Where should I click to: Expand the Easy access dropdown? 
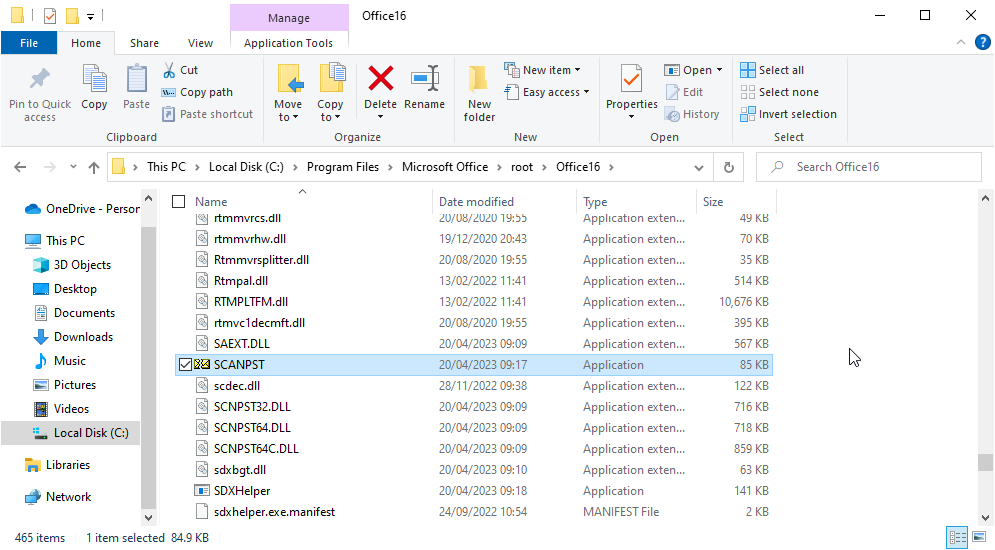coord(586,92)
